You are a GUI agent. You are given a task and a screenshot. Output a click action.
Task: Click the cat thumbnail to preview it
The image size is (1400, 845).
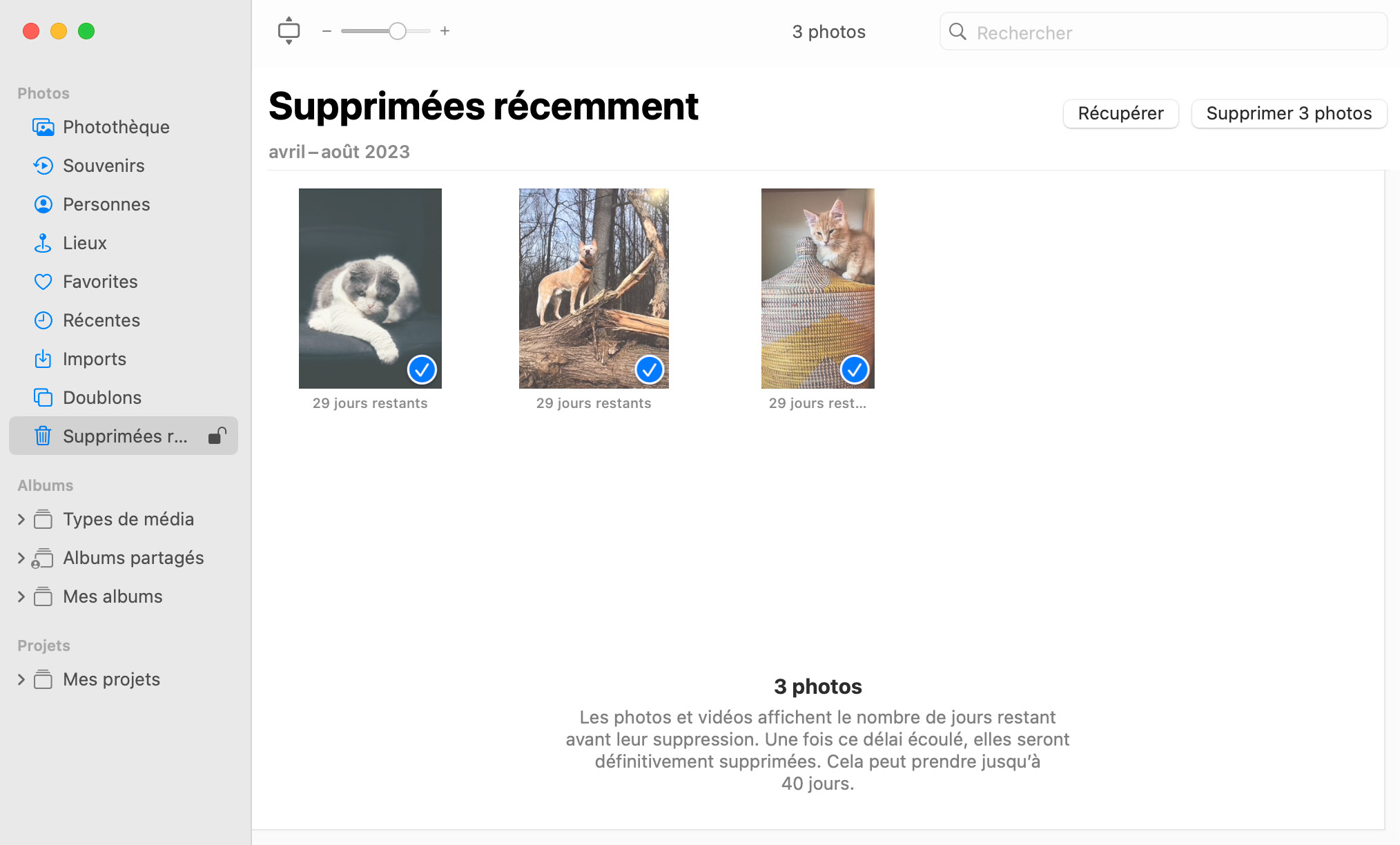click(x=369, y=288)
